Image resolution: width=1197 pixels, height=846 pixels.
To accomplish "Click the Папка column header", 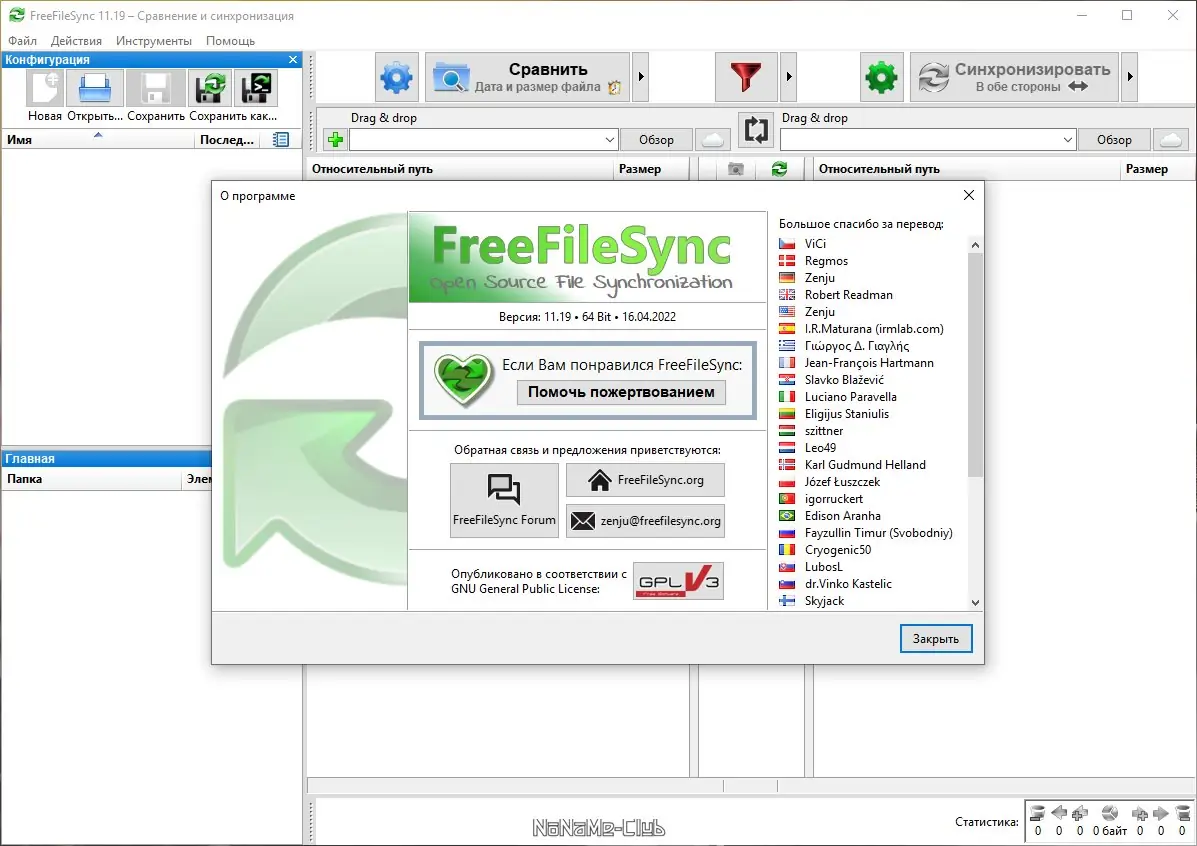I will (x=92, y=479).
